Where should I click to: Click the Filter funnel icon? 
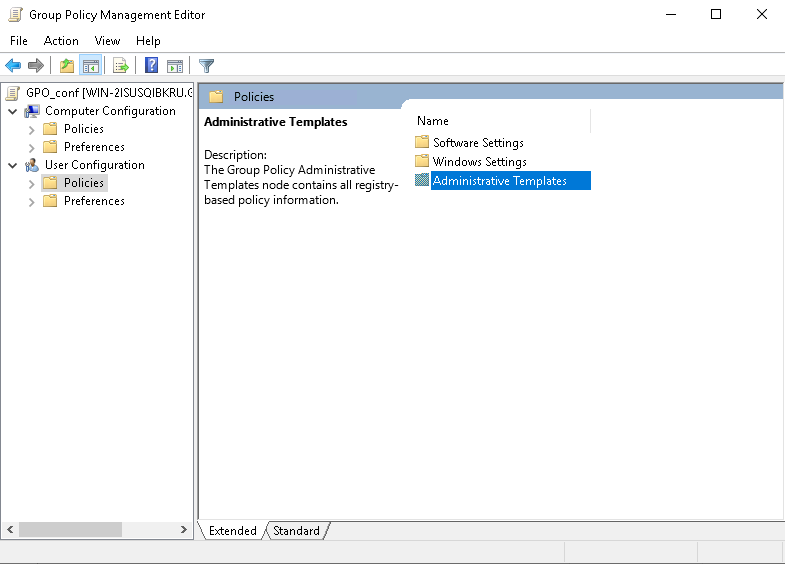(207, 66)
